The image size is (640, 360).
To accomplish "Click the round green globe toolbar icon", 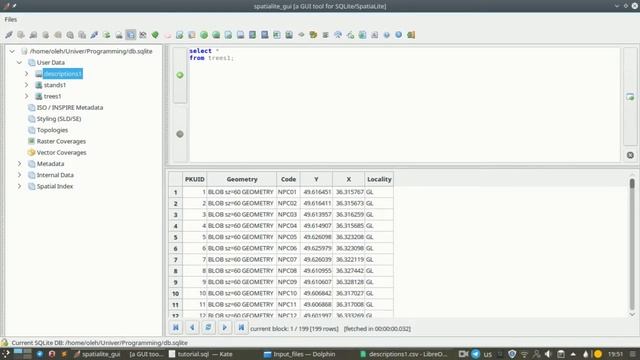I will pos(204,35).
